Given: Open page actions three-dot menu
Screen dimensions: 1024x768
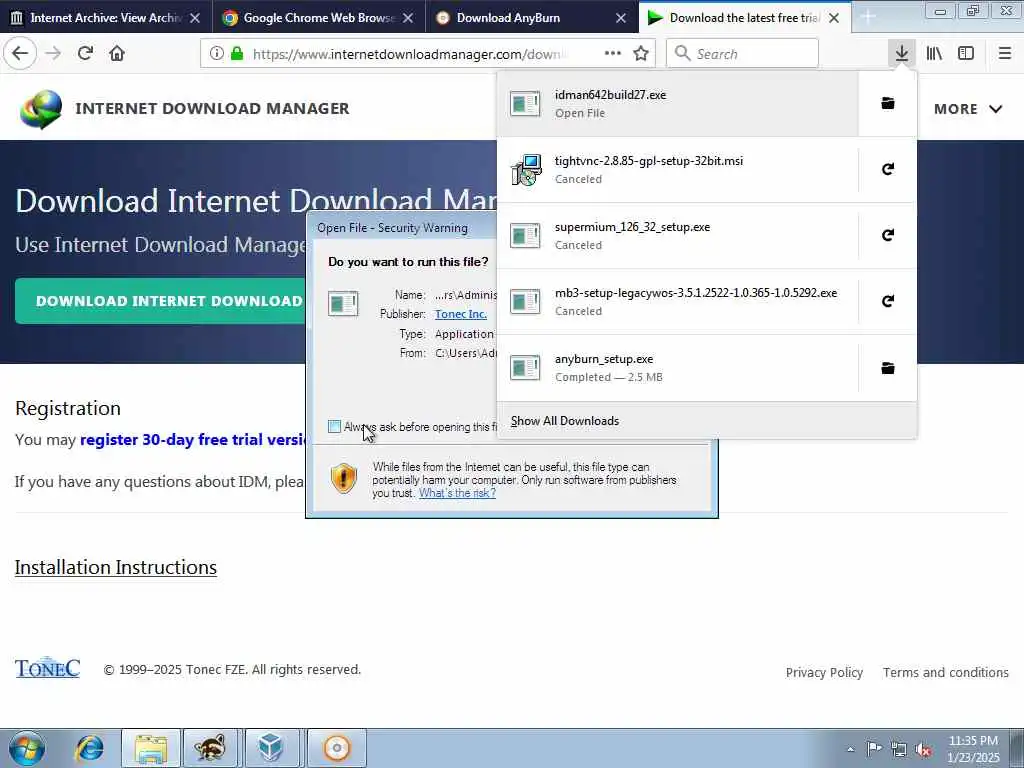Looking at the screenshot, I should pos(613,54).
